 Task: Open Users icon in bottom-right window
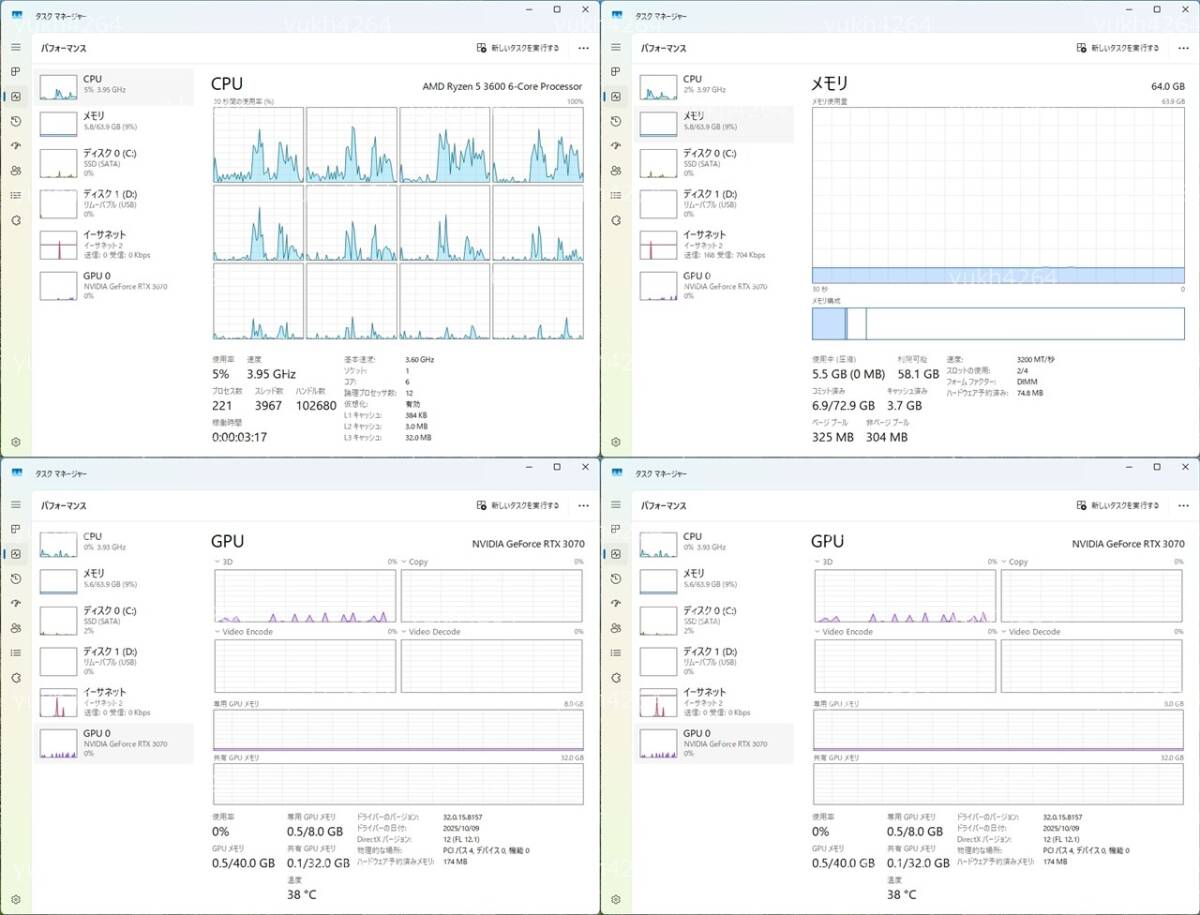tap(616, 628)
